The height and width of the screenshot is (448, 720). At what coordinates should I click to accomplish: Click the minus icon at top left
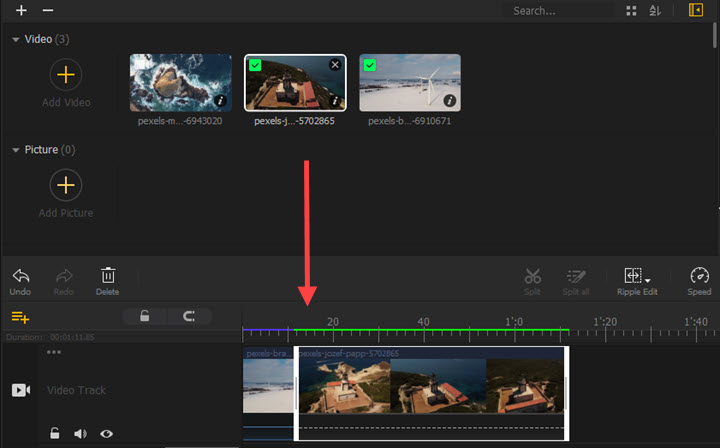[x=48, y=10]
